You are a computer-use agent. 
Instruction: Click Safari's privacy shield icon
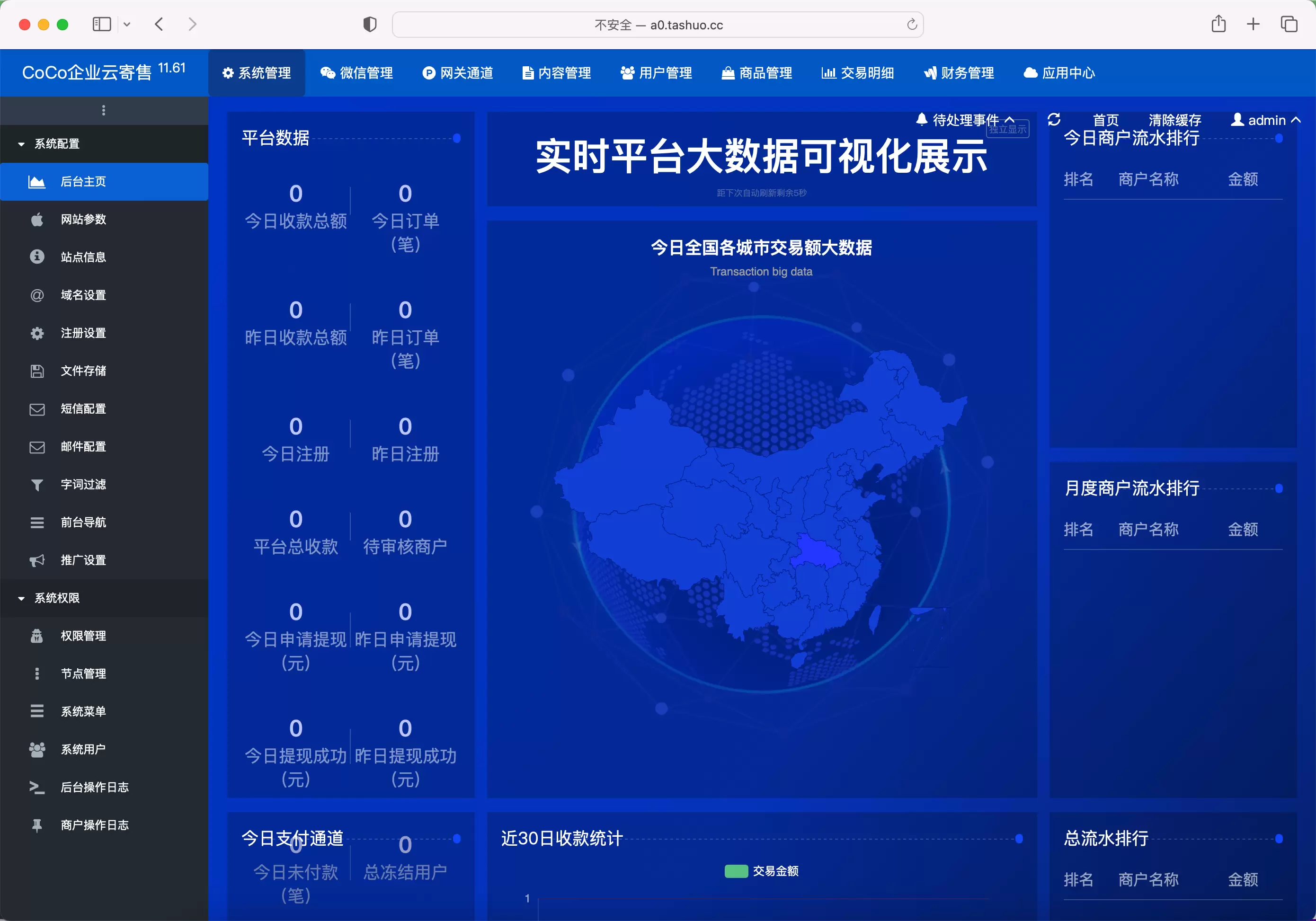point(370,24)
